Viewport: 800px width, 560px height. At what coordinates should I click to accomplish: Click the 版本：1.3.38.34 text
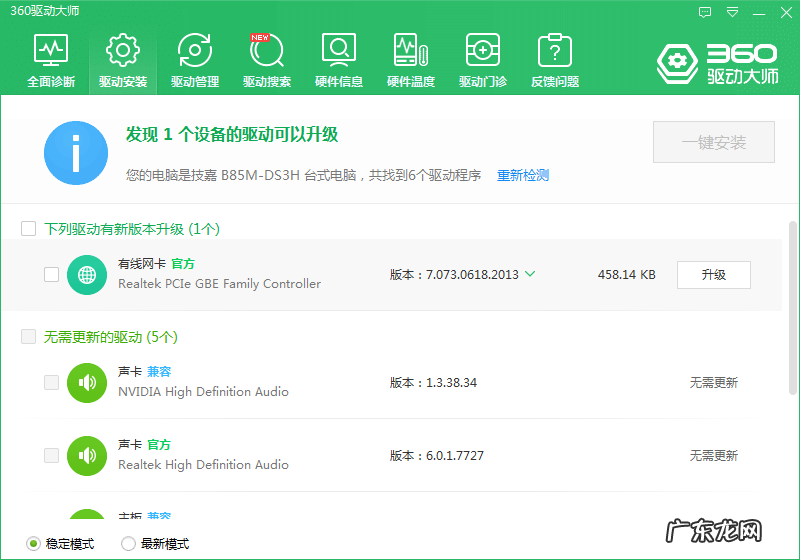click(x=433, y=383)
